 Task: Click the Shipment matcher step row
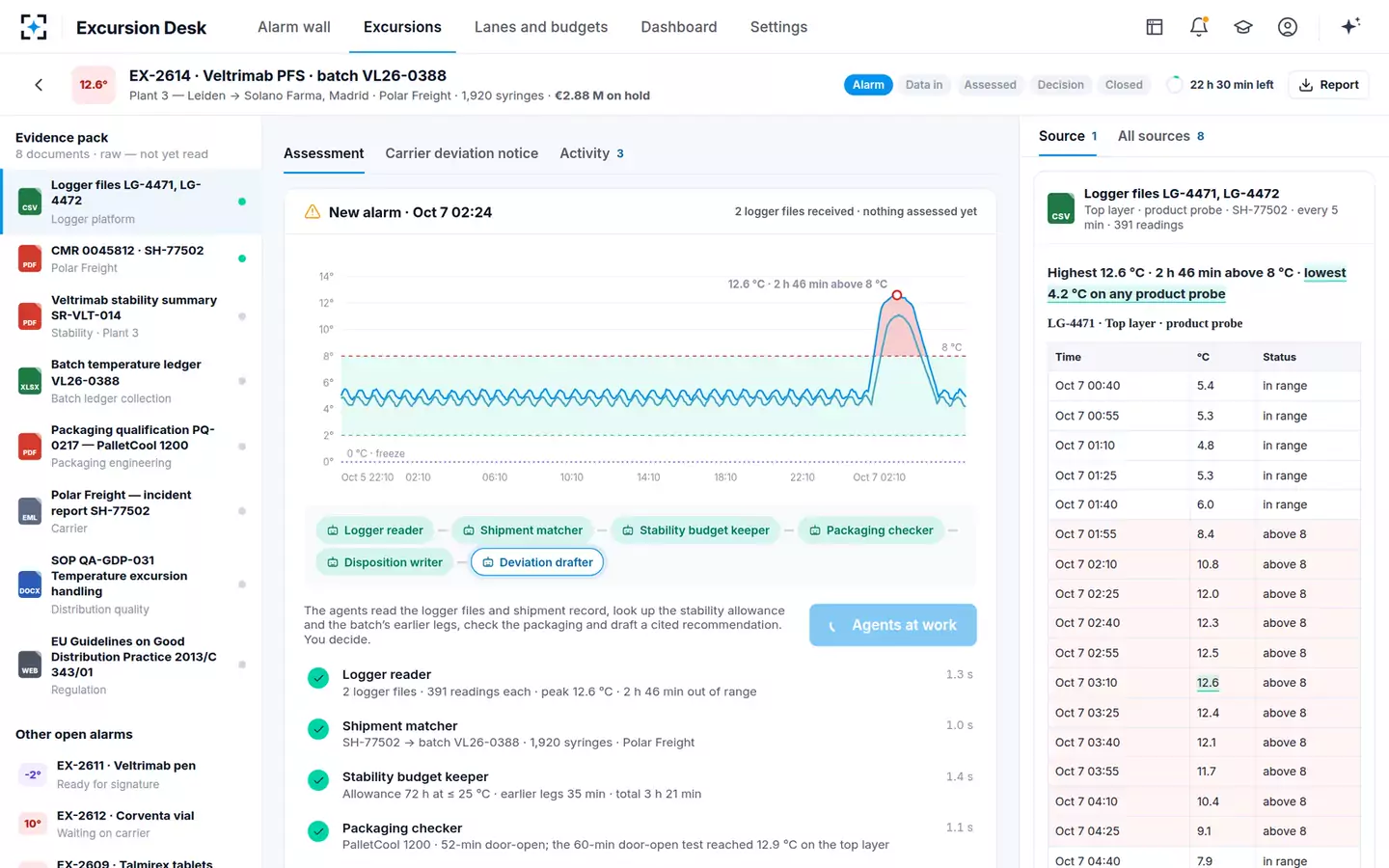(640, 734)
